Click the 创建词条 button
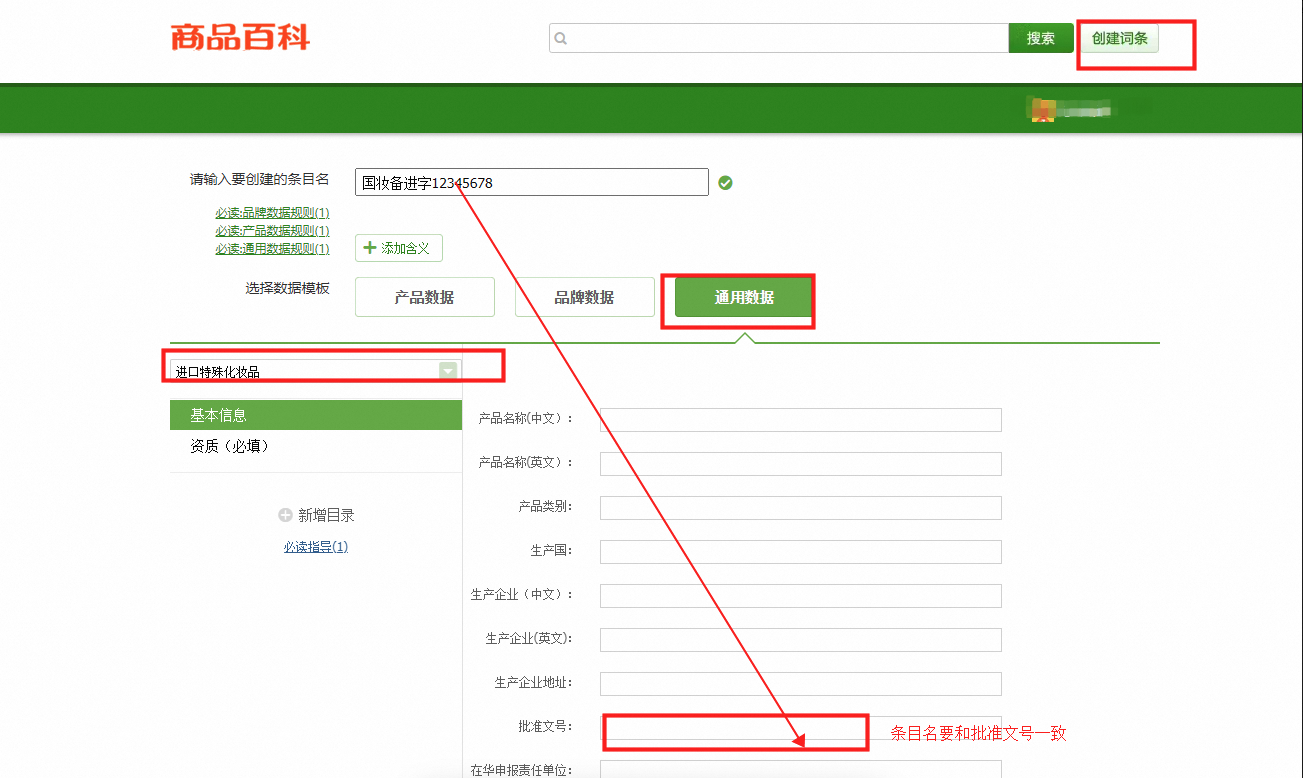This screenshot has width=1303, height=778. pos(1120,38)
